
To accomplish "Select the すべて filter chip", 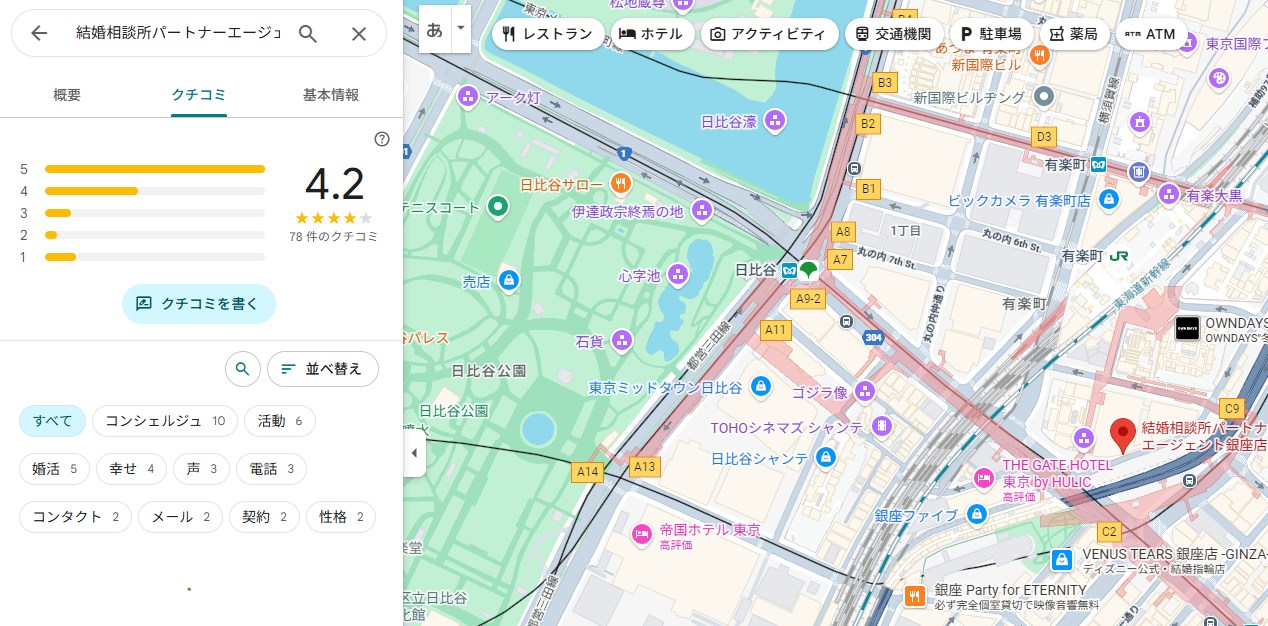I will pyautogui.click(x=52, y=421).
